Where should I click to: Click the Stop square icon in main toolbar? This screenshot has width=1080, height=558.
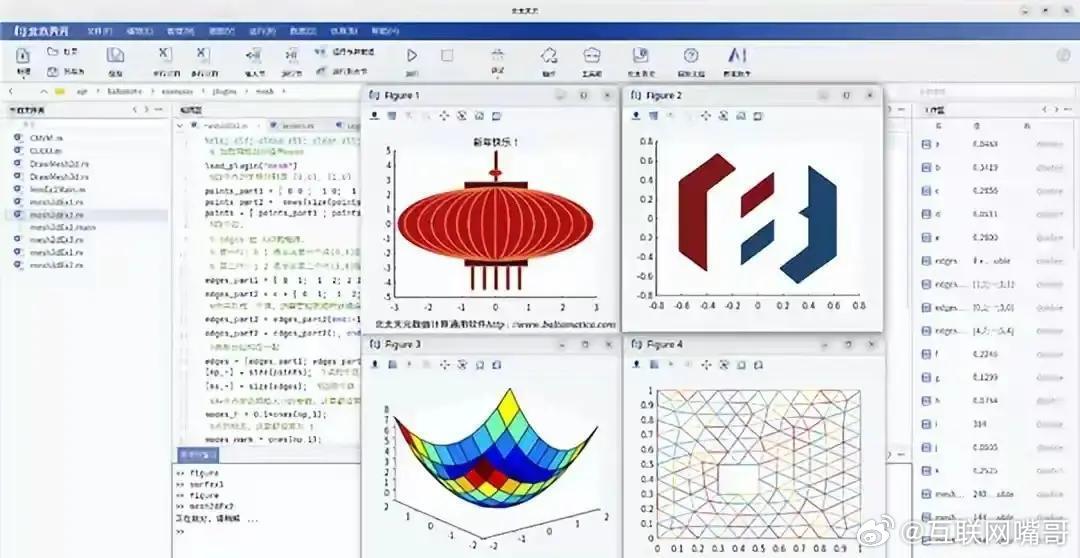click(x=447, y=56)
